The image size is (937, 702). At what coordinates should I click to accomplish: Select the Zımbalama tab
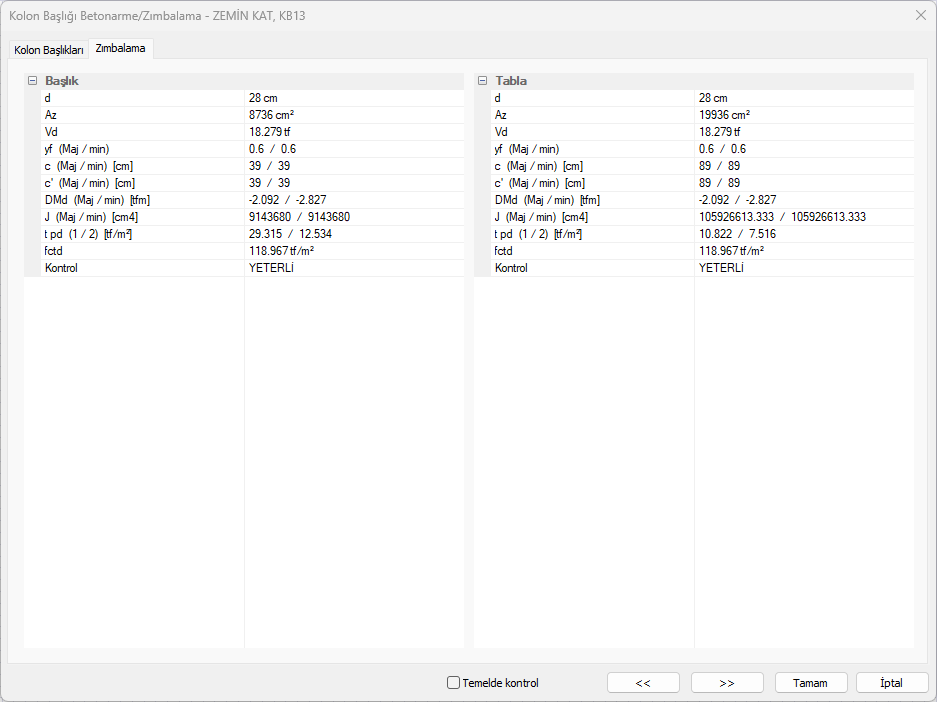pyautogui.click(x=120, y=48)
